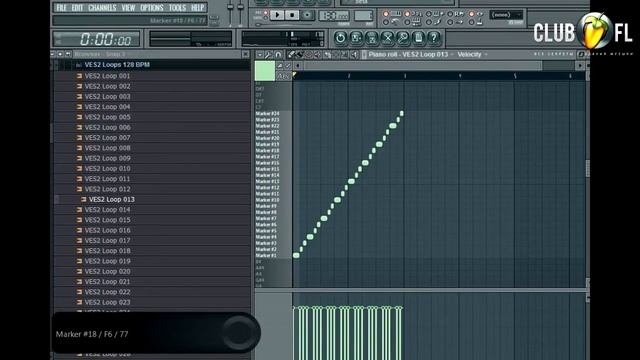
Task: Click the green note color swatch
Action: coord(265,71)
